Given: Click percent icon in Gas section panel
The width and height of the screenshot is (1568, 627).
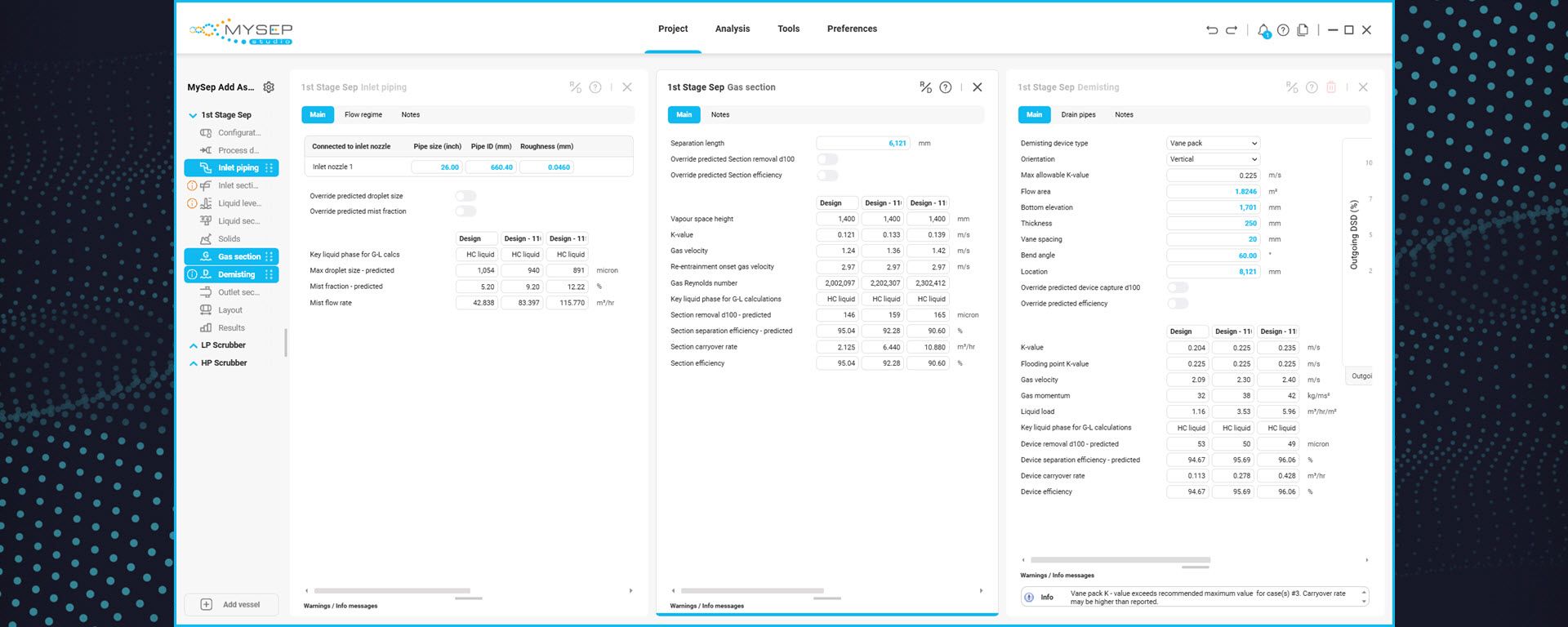Looking at the screenshot, I should [925, 87].
